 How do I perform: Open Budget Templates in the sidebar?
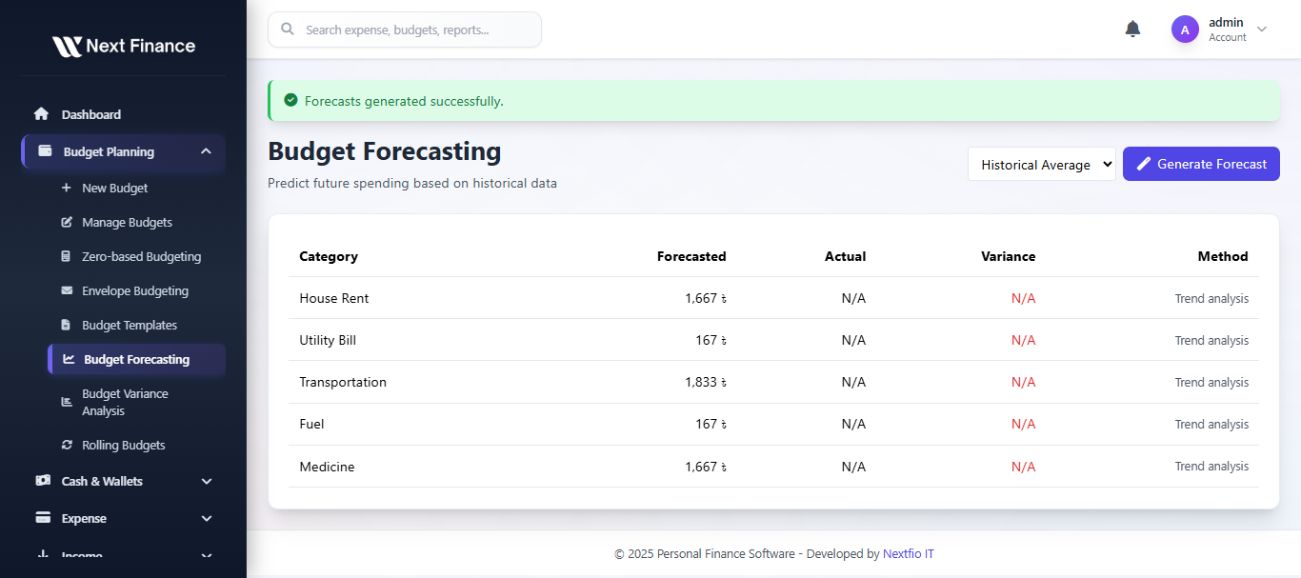129,325
